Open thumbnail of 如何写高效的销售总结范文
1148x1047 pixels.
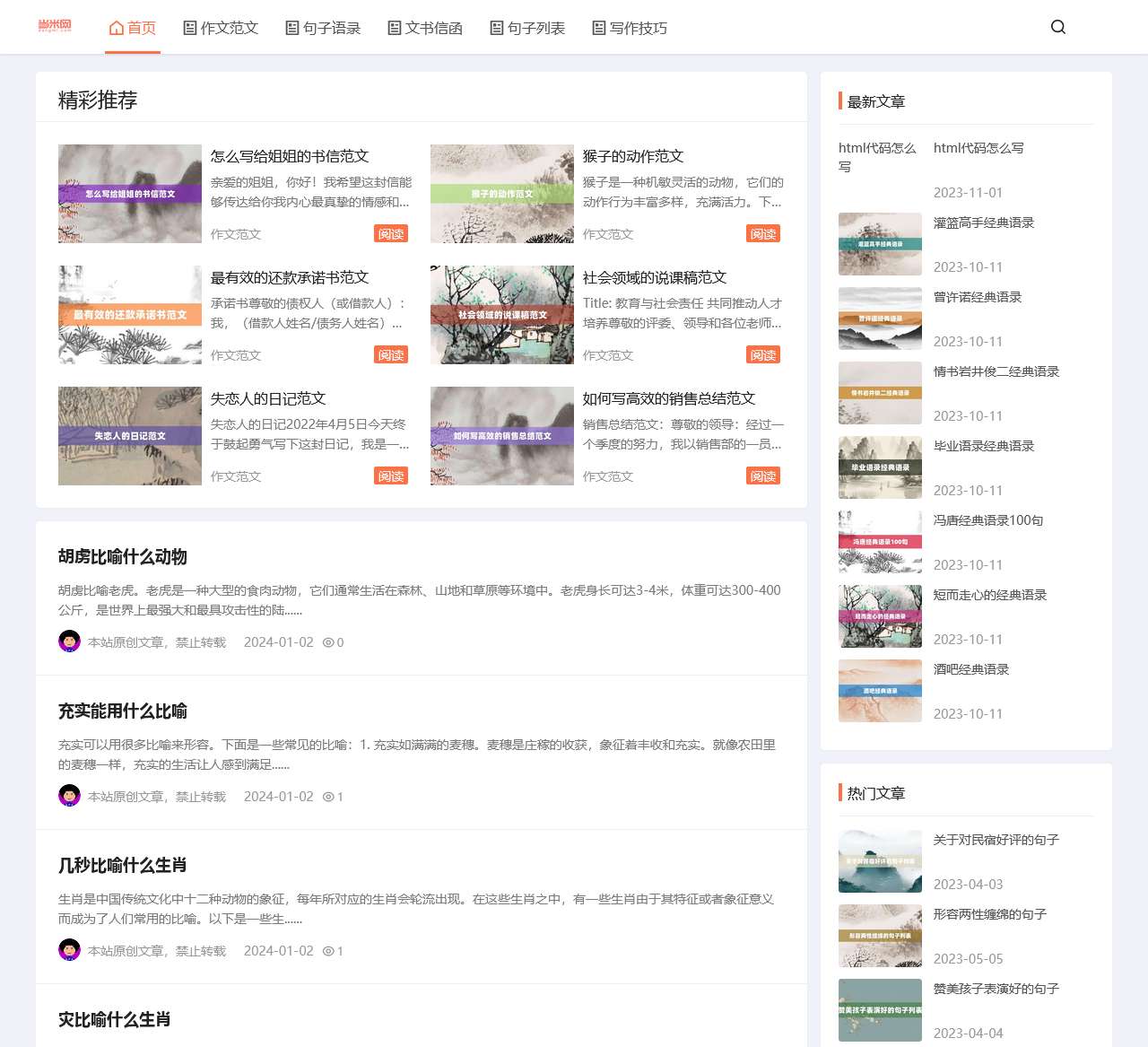coord(502,436)
